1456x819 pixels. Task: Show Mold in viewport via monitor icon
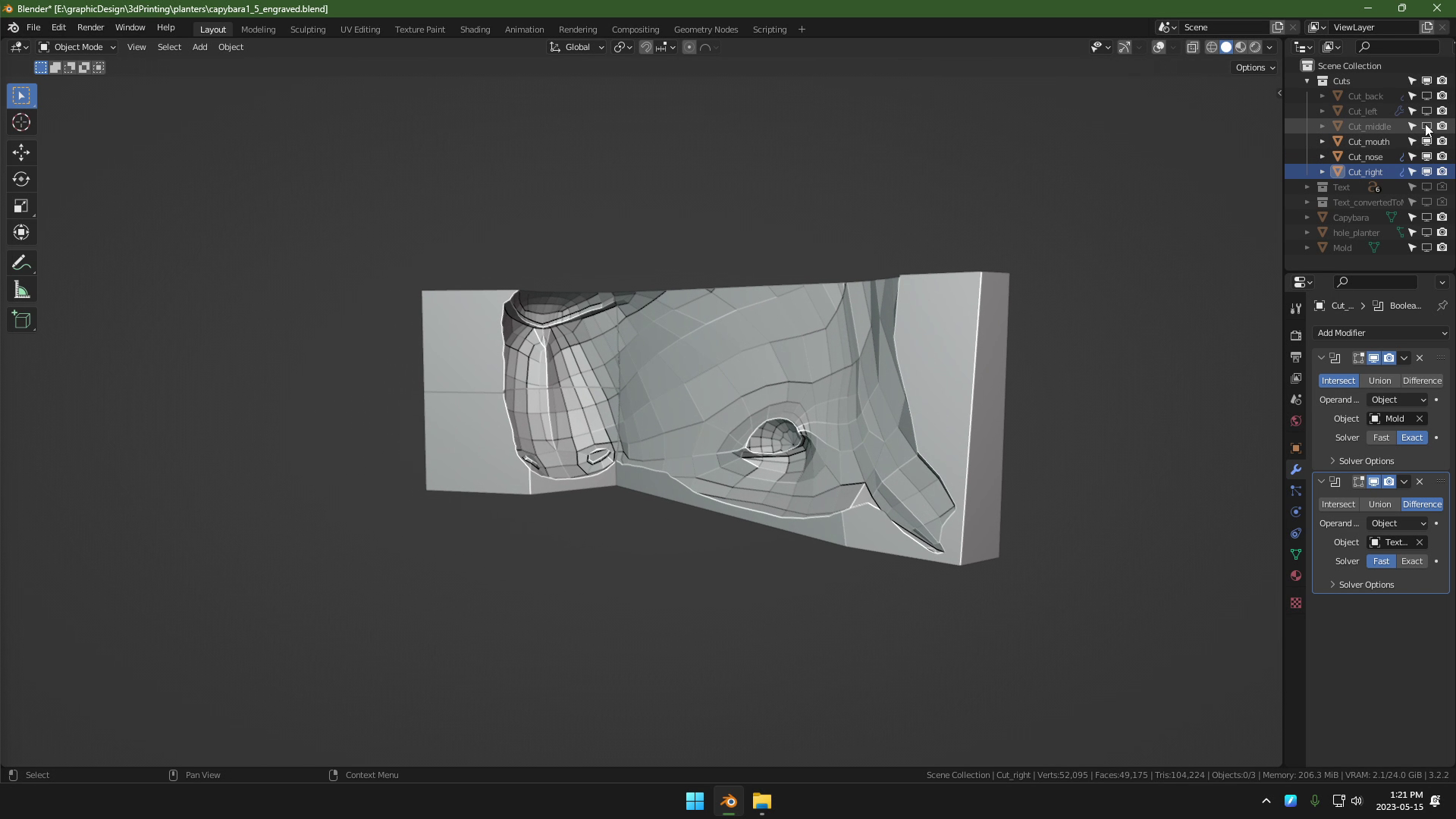(x=1426, y=248)
